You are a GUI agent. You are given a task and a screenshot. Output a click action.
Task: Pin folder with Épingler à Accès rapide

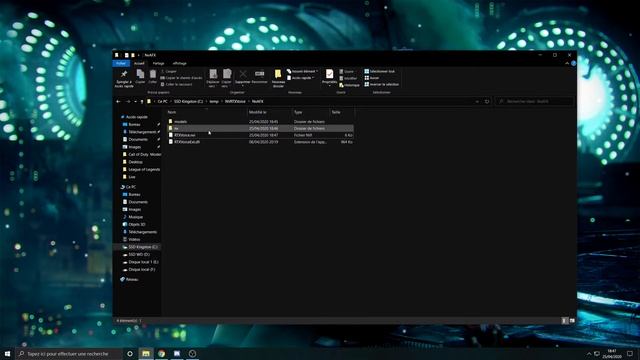tap(124, 78)
